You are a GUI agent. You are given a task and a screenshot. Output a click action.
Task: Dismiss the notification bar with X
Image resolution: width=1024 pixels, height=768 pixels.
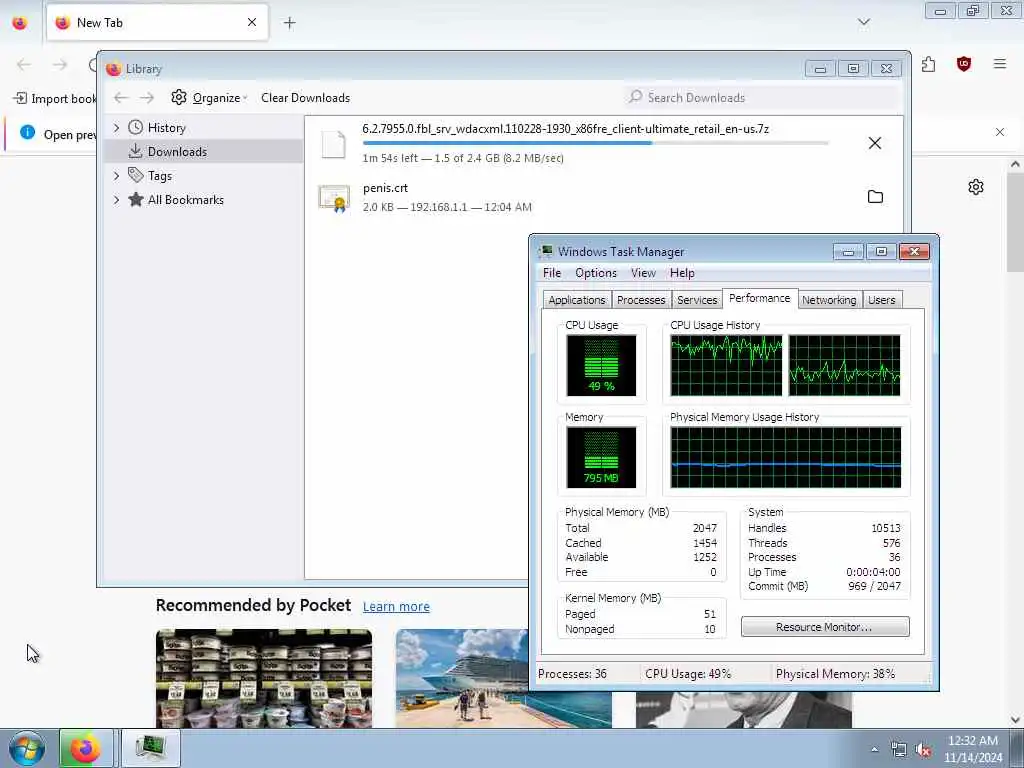(1000, 133)
